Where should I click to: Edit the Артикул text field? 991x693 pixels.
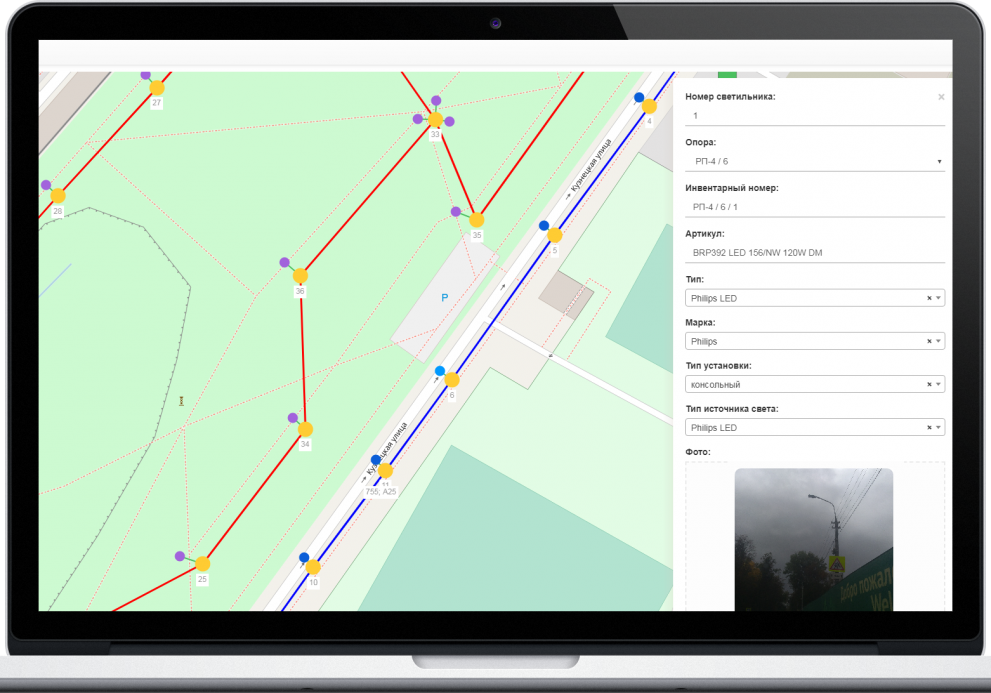[815, 253]
